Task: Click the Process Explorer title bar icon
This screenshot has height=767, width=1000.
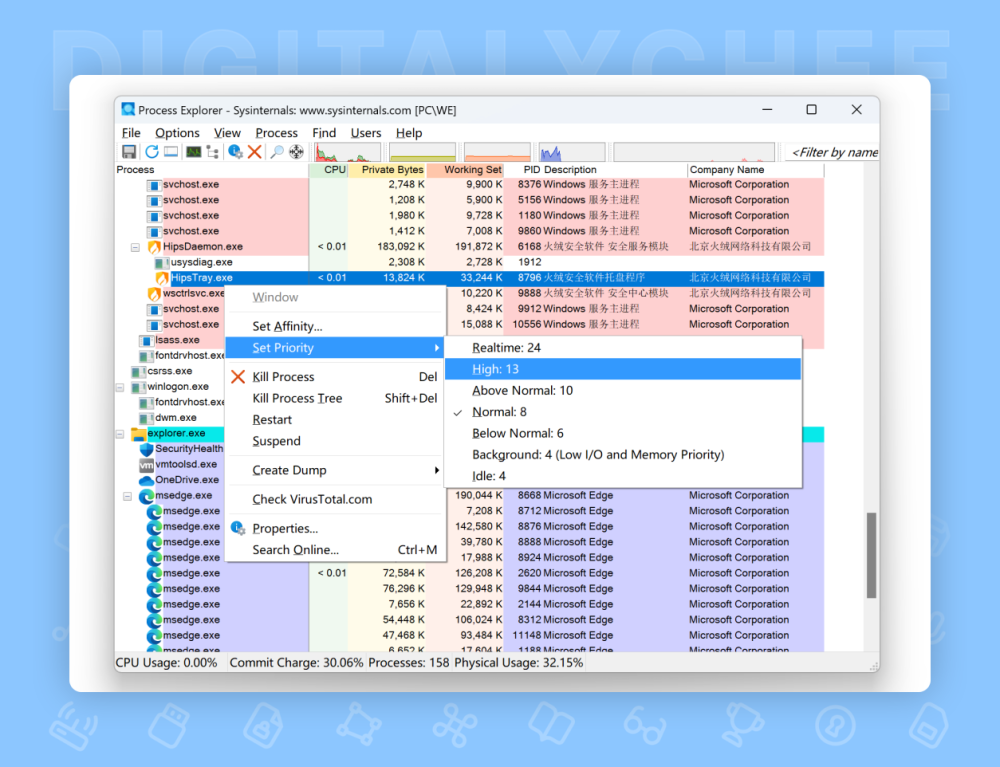Action: pos(128,110)
